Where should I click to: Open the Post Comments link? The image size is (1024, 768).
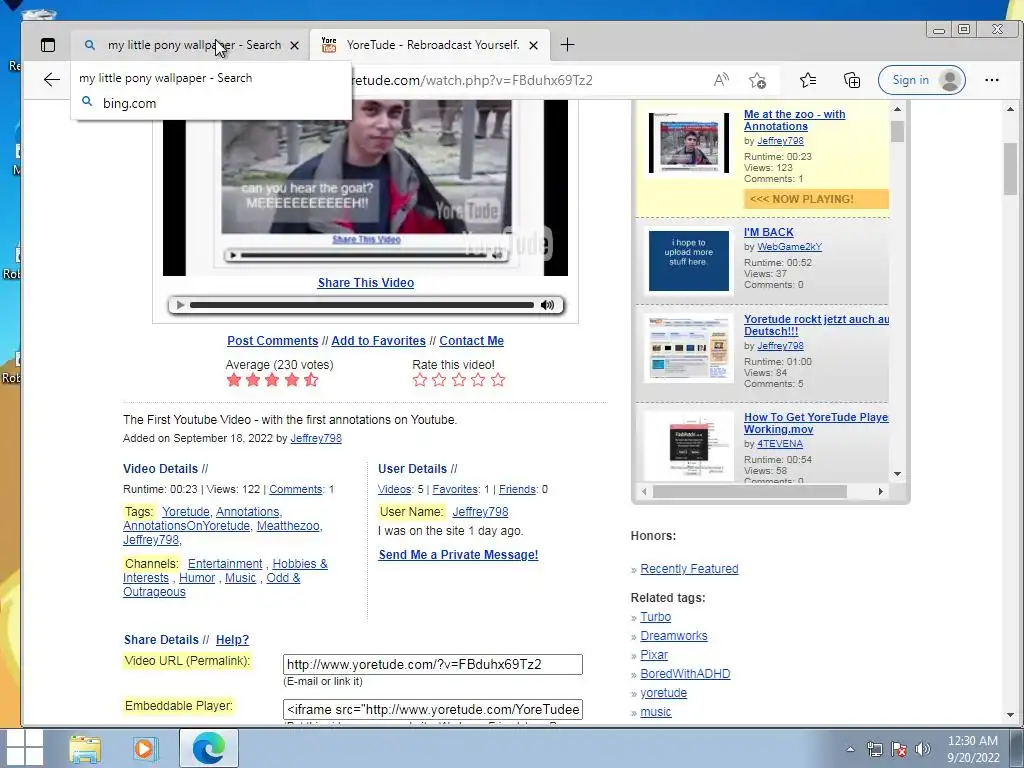click(x=272, y=341)
